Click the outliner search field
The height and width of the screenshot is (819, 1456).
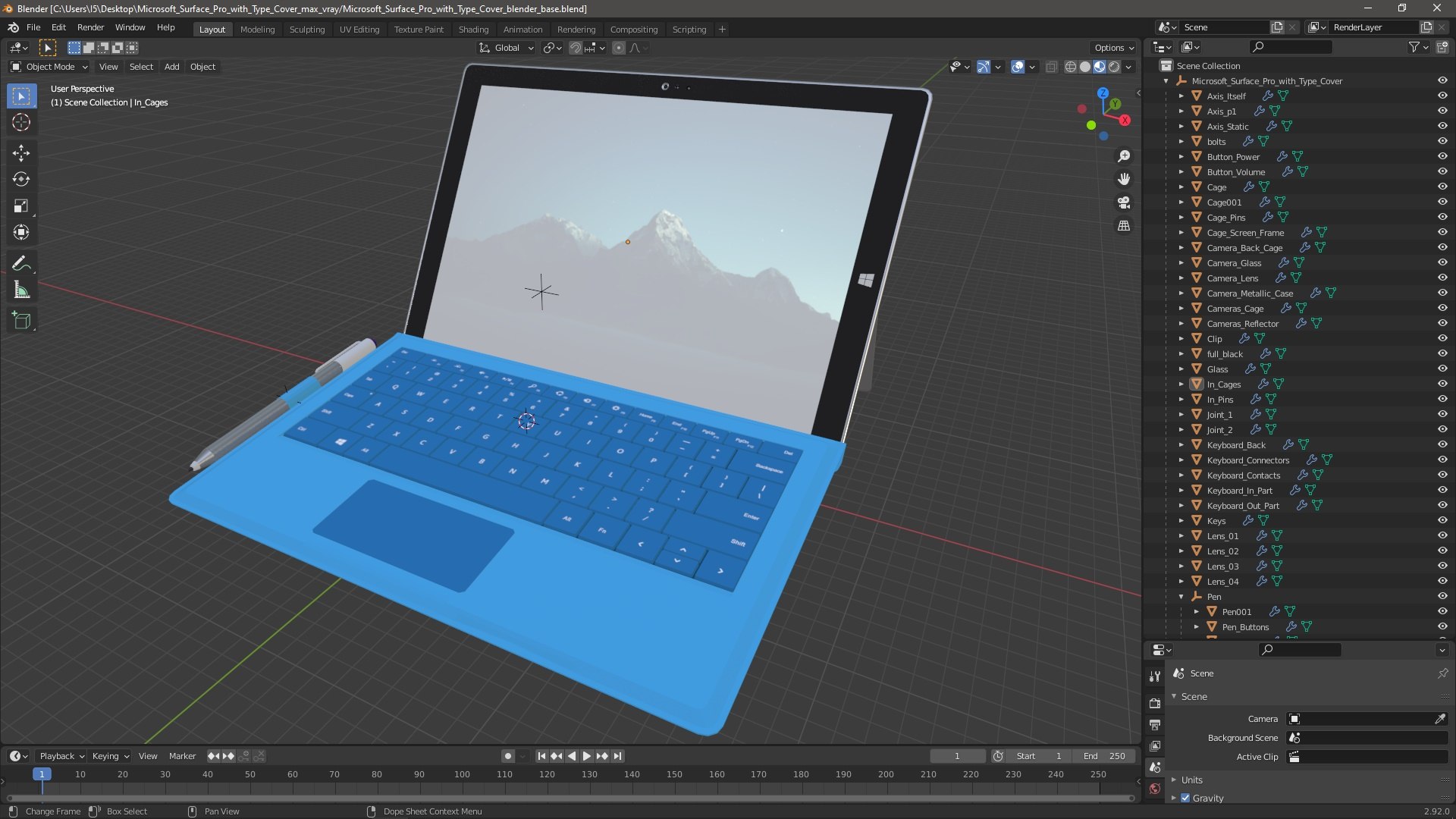pos(1291,47)
